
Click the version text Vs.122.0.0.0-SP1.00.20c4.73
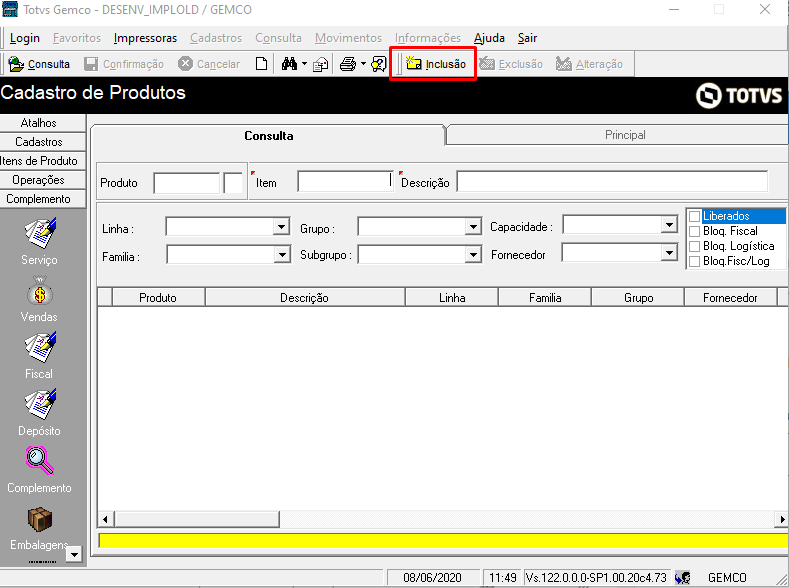coord(597,578)
